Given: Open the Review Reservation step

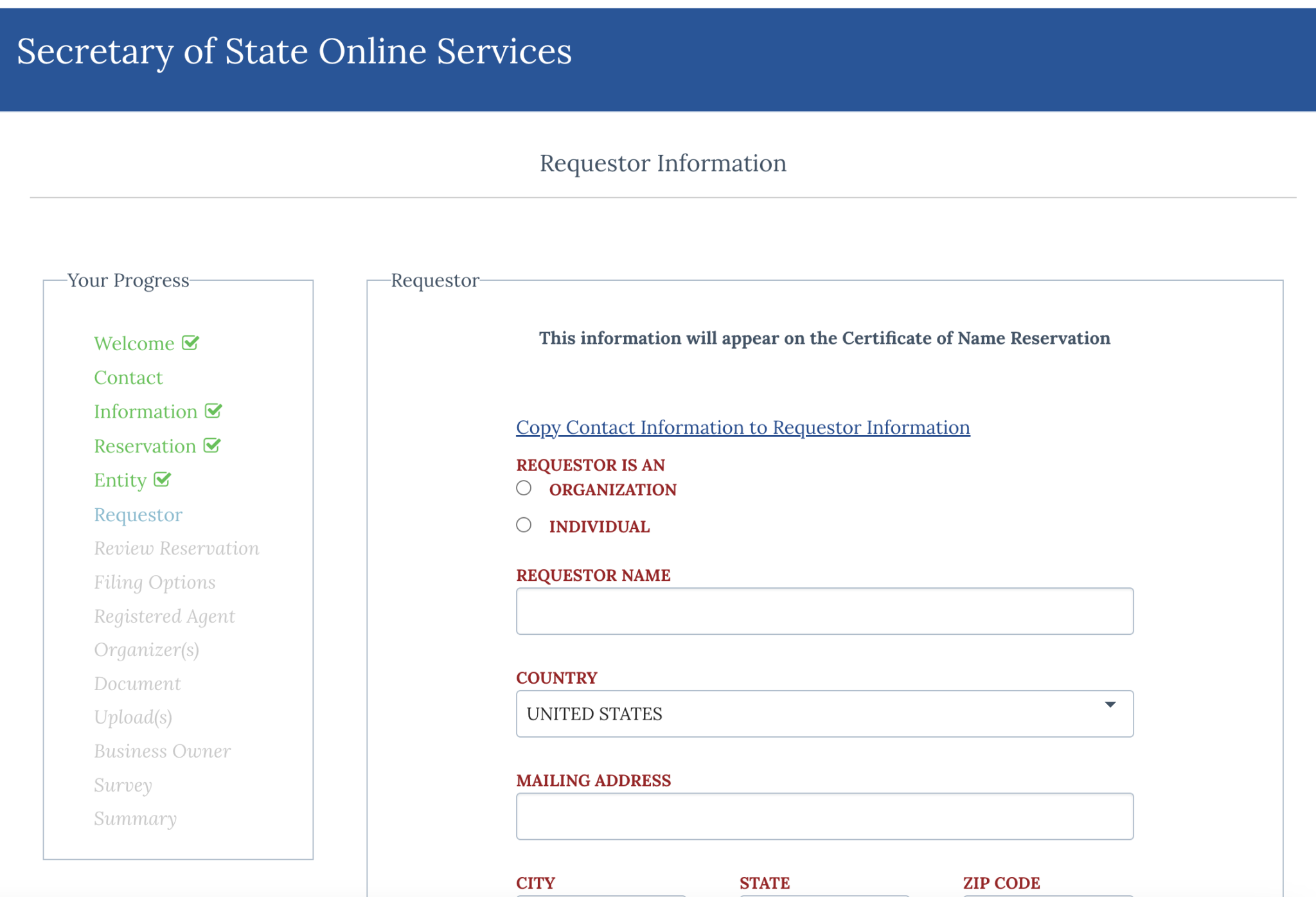Looking at the screenshot, I should (x=176, y=548).
